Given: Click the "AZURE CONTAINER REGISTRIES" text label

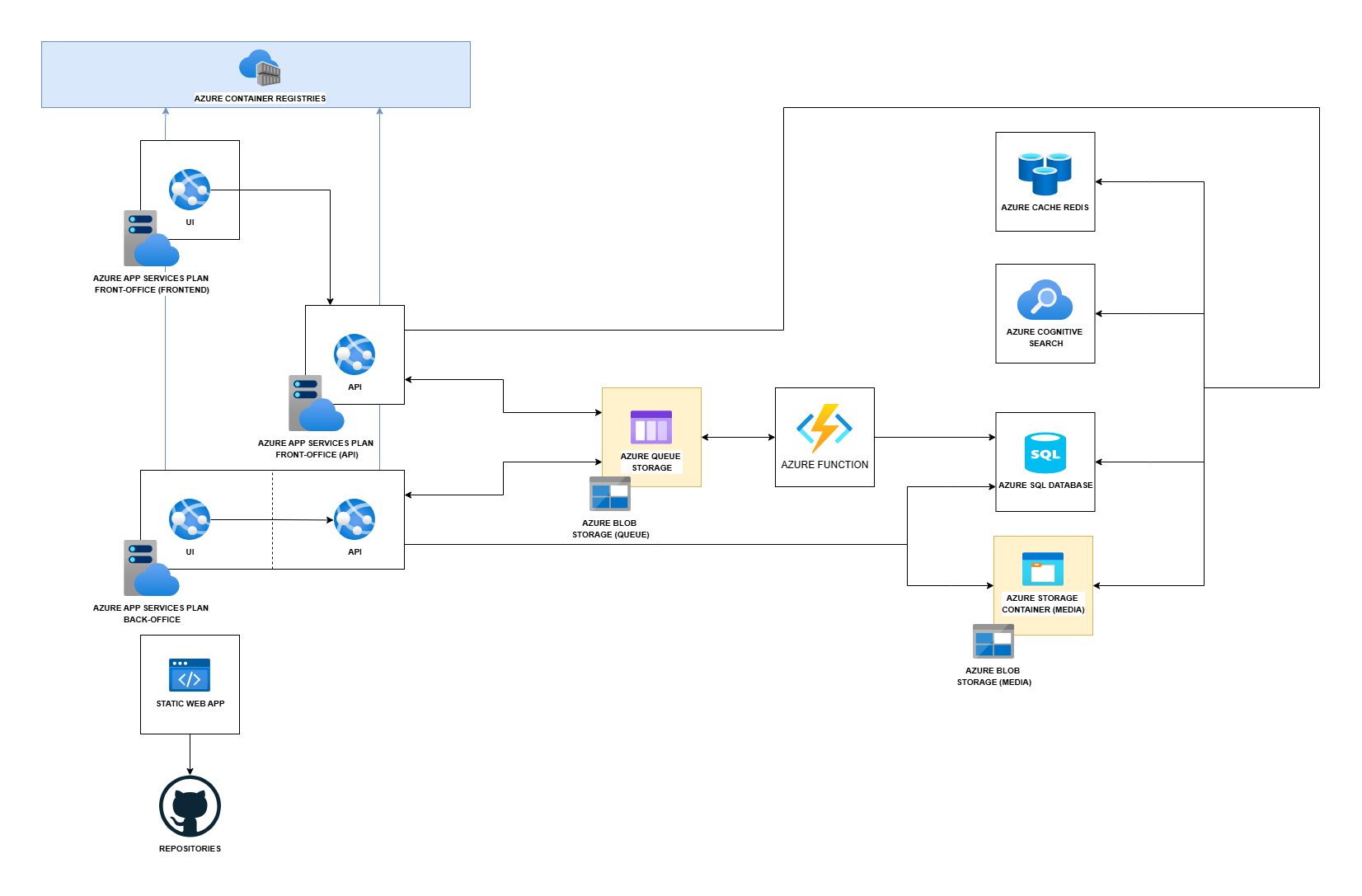Looking at the screenshot, I should coord(260,99).
